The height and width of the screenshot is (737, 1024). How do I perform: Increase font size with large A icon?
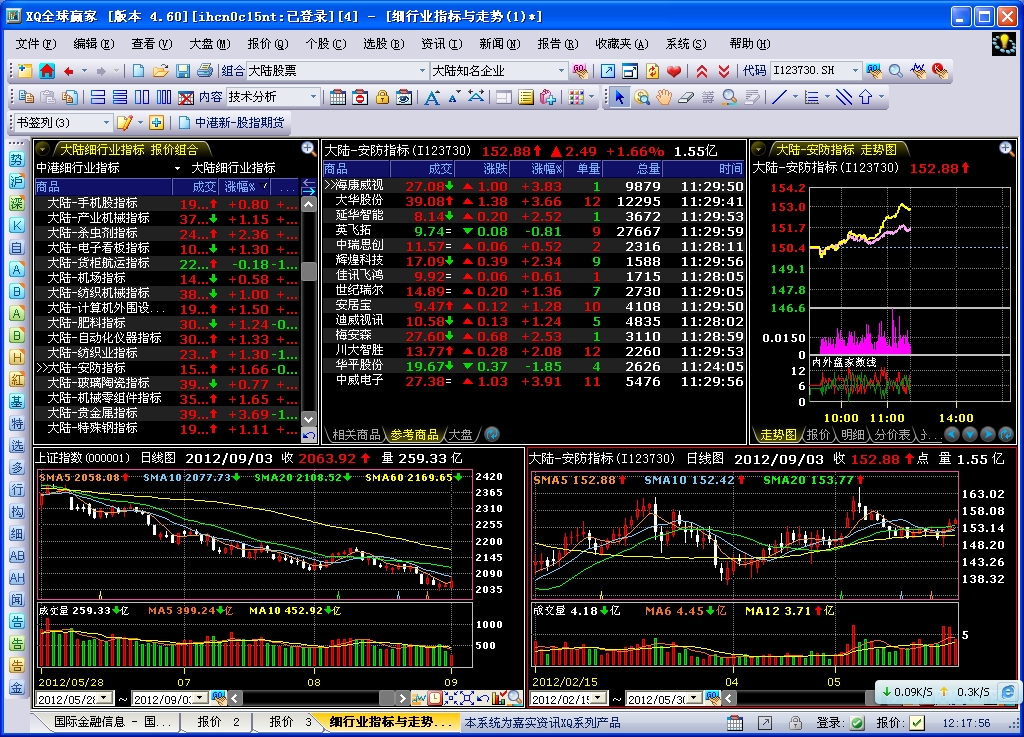(x=432, y=97)
